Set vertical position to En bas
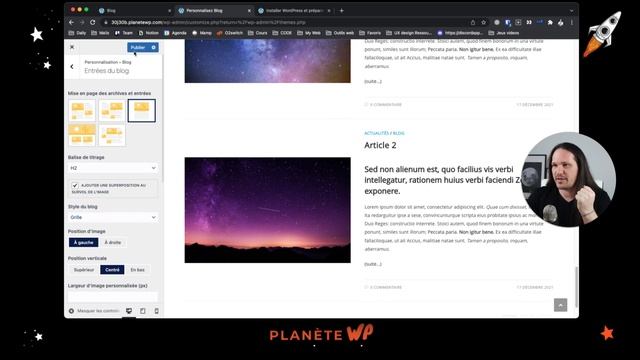 pos(138,270)
